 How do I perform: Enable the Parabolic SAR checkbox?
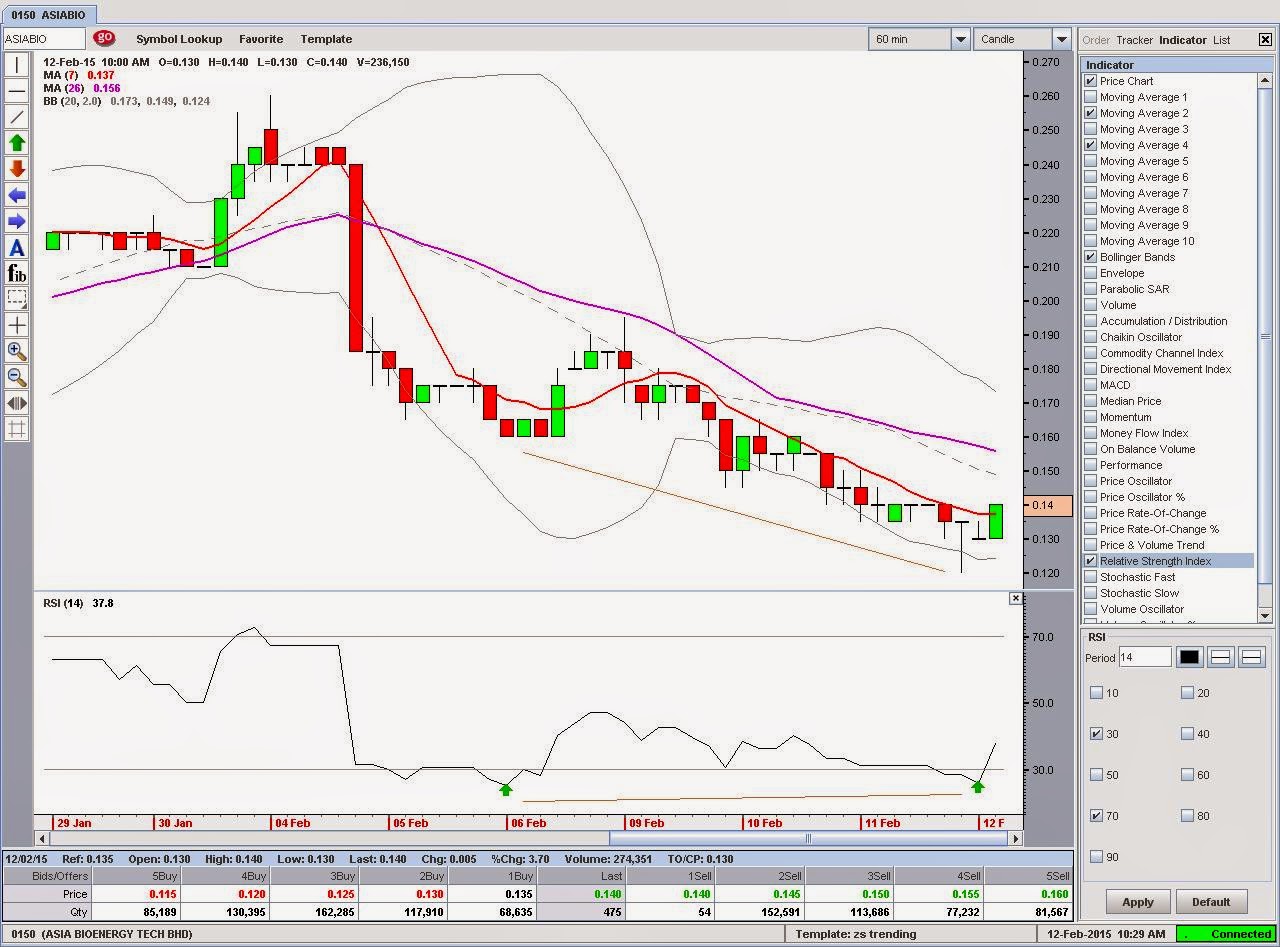tap(1091, 289)
